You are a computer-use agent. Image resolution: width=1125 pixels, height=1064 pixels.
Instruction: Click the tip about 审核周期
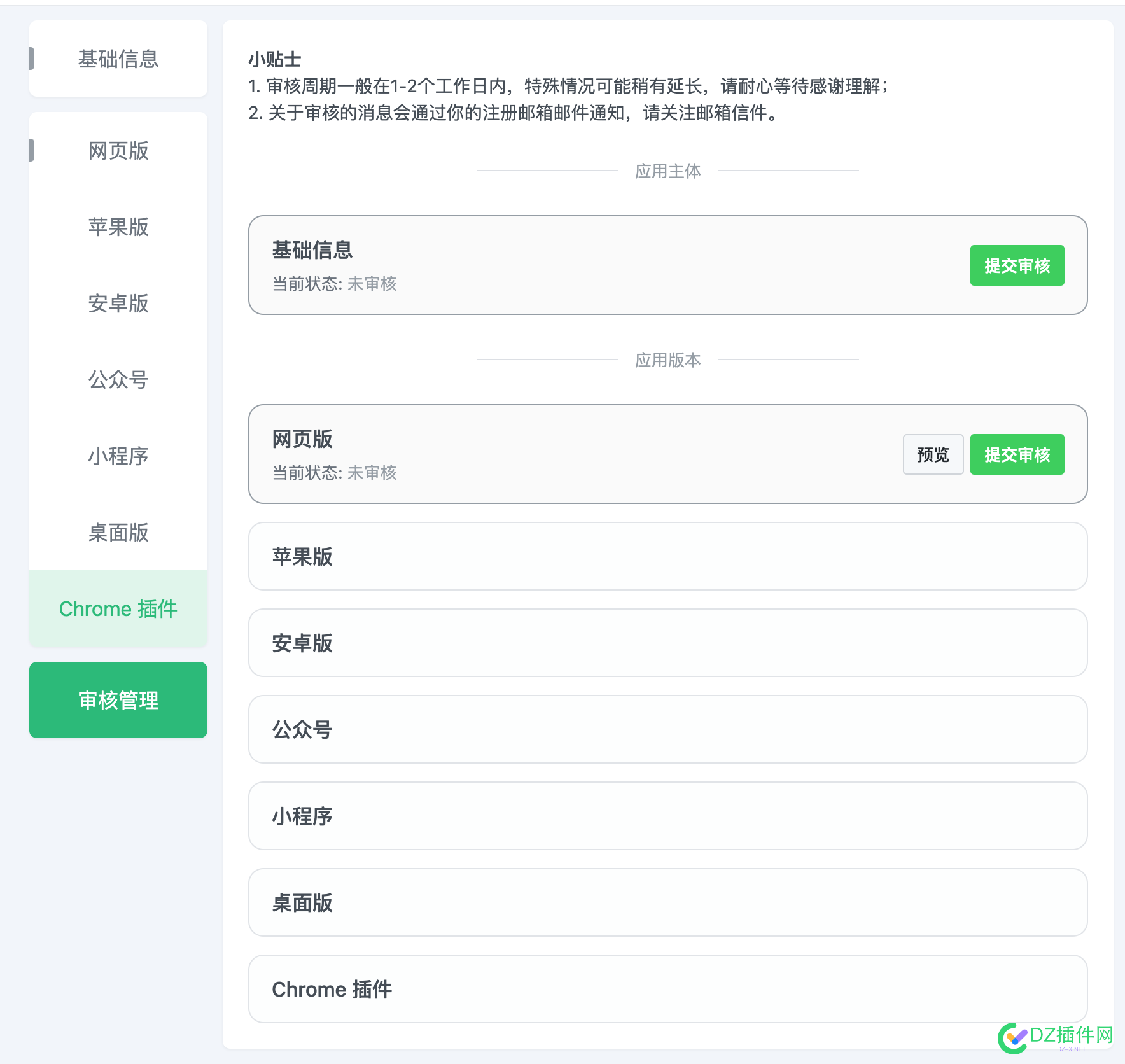pyautogui.click(x=568, y=86)
